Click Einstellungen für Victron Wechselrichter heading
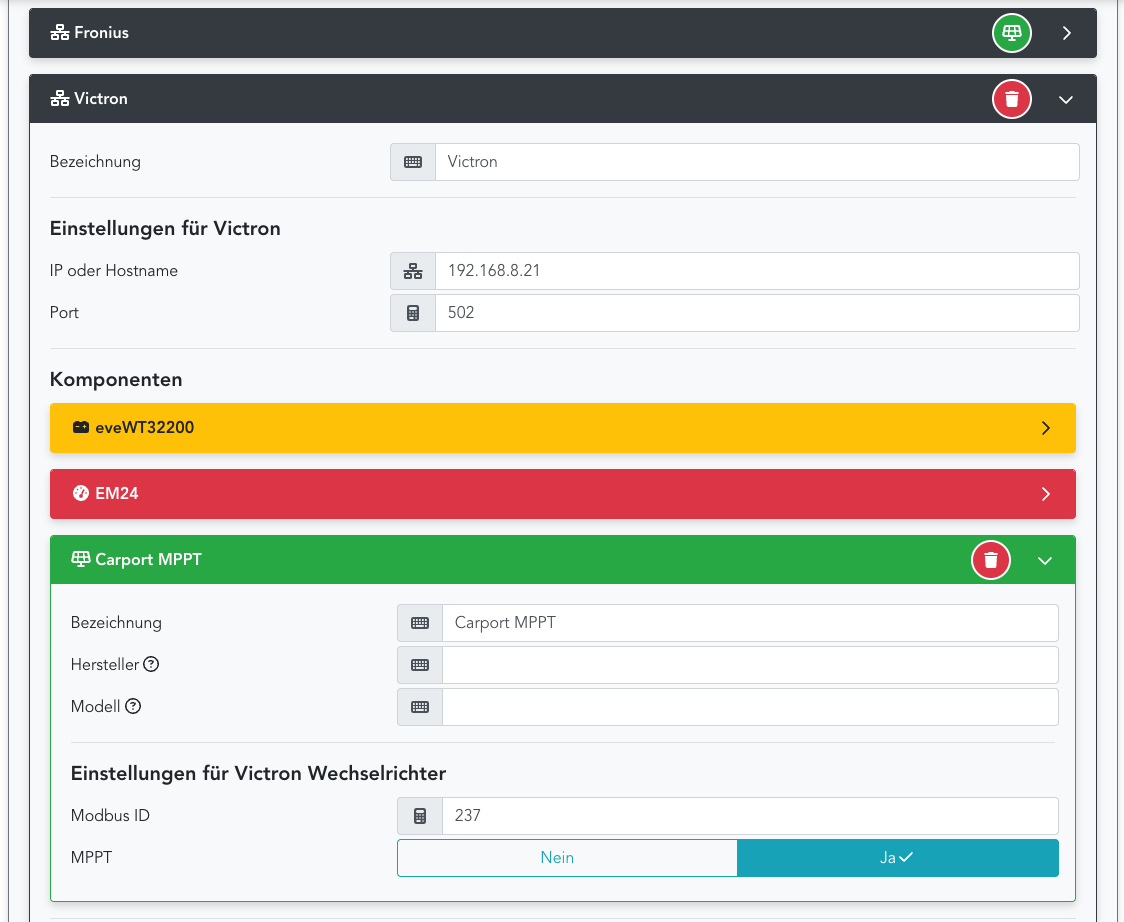 coord(258,774)
